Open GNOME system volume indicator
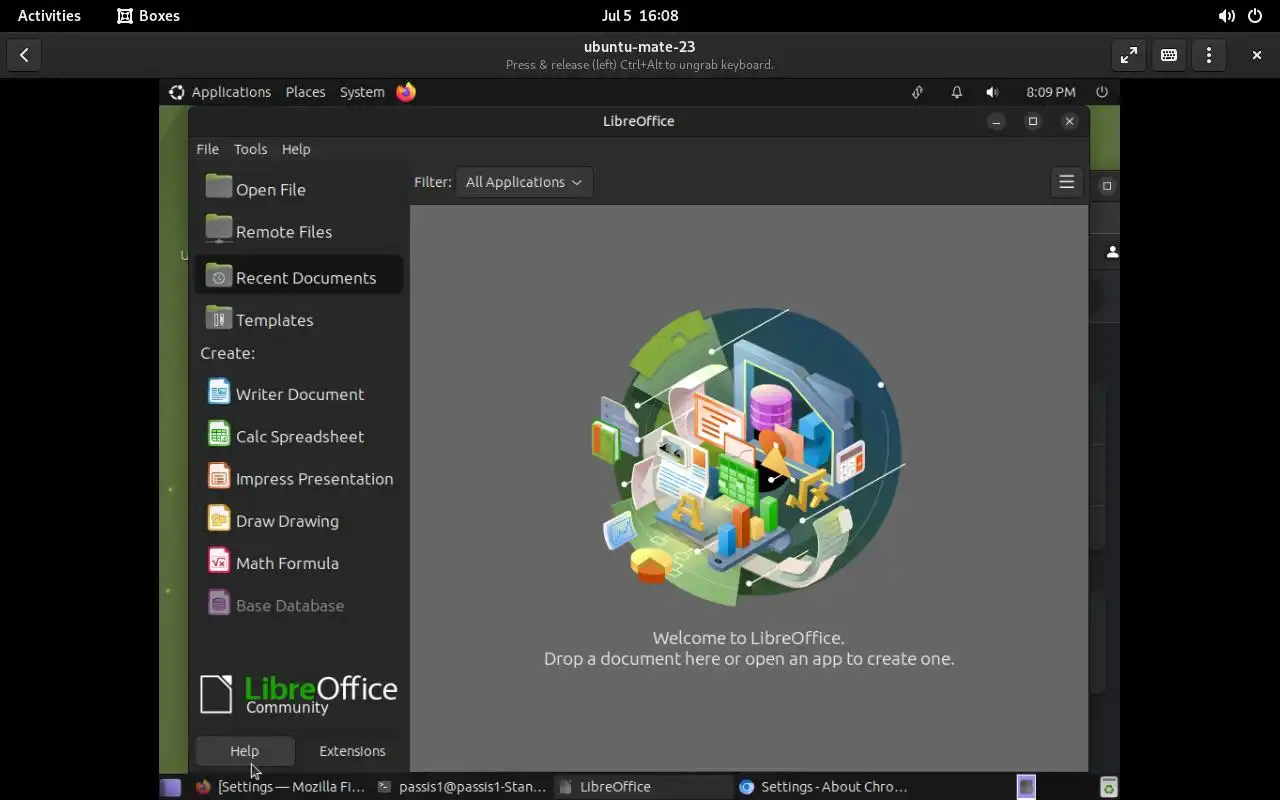Viewport: 1280px width, 800px height. (1226, 16)
